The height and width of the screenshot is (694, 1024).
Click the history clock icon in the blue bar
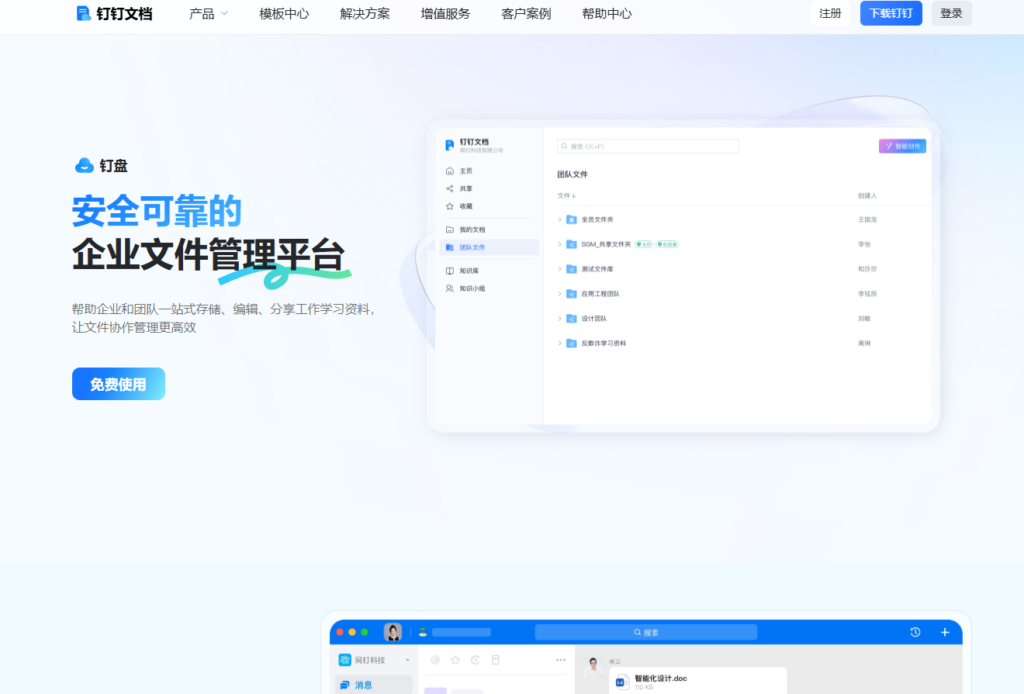915,632
